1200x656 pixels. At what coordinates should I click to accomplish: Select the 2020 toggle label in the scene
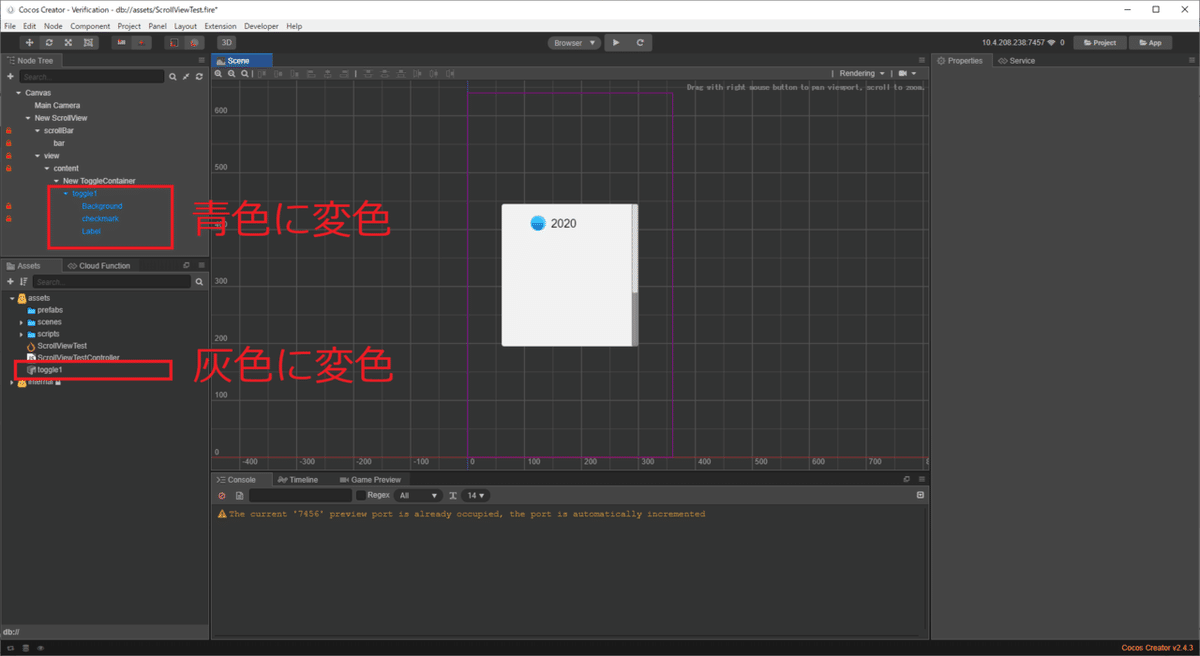pos(563,223)
